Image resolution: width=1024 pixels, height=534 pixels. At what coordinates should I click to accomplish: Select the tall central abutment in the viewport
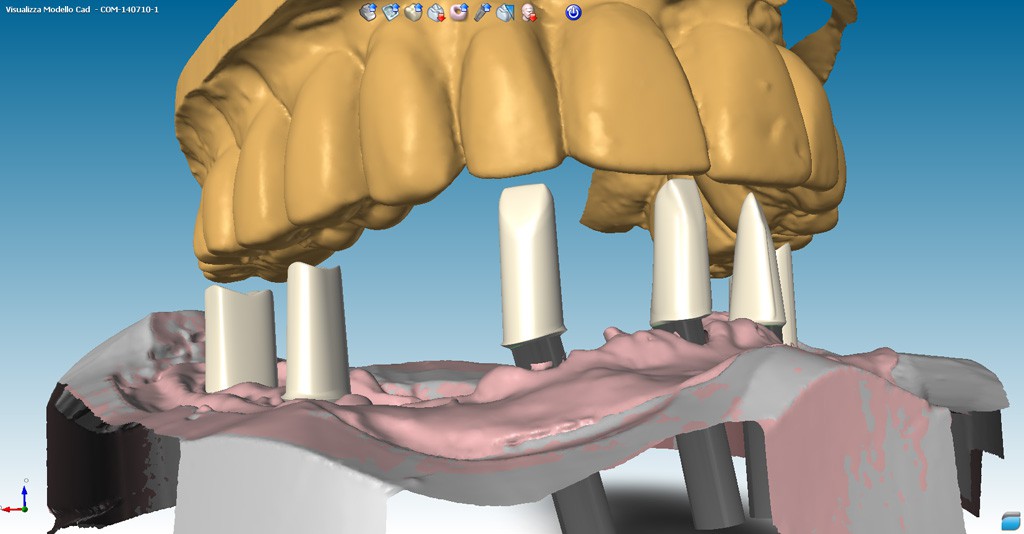pyautogui.click(x=531, y=264)
